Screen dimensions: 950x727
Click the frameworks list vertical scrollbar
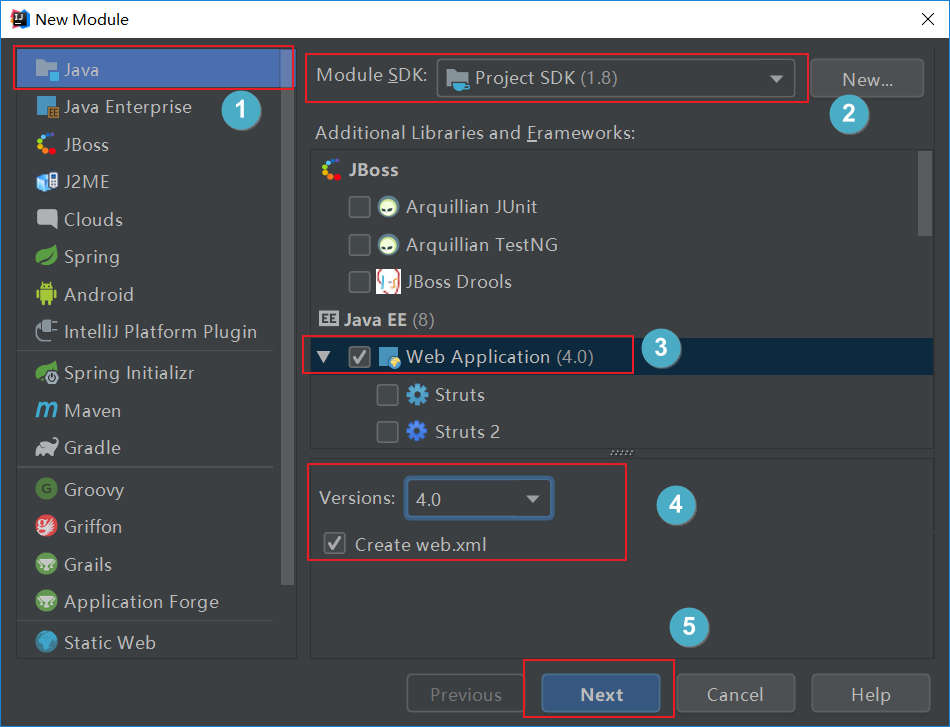(925, 193)
